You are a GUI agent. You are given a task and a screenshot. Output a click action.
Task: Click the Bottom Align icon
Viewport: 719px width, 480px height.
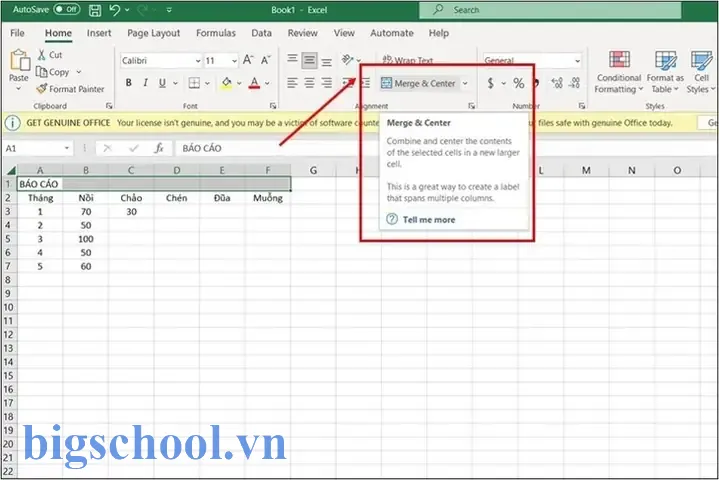tap(326, 61)
